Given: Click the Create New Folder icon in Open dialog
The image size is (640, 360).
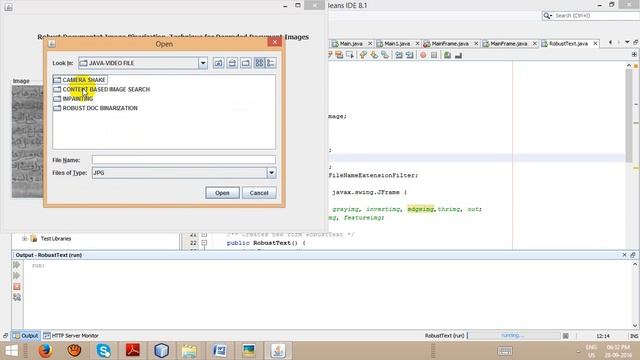Looking at the screenshot, I should [246, 63].
